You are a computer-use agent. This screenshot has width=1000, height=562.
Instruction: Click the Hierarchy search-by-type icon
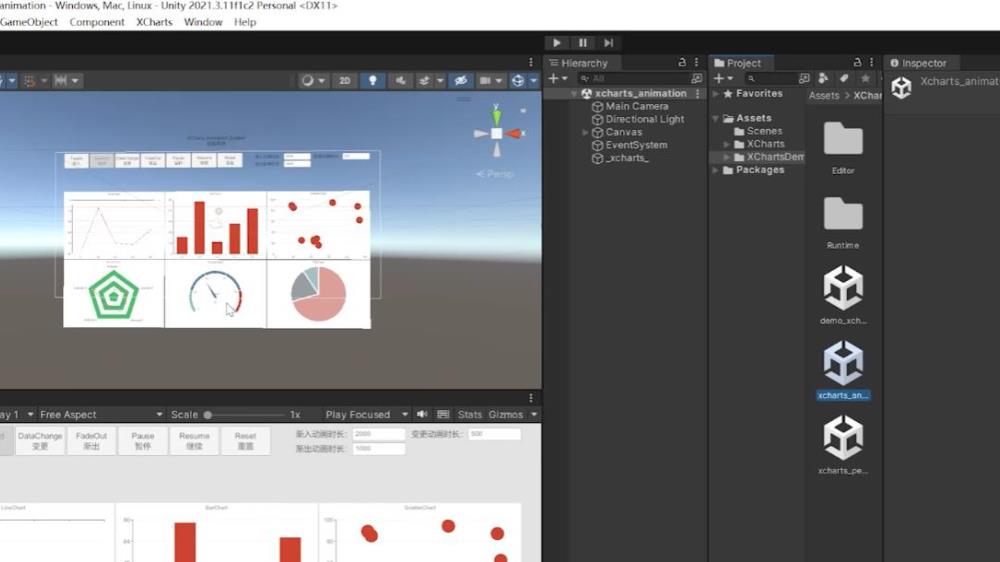click(x=696, y=78)
